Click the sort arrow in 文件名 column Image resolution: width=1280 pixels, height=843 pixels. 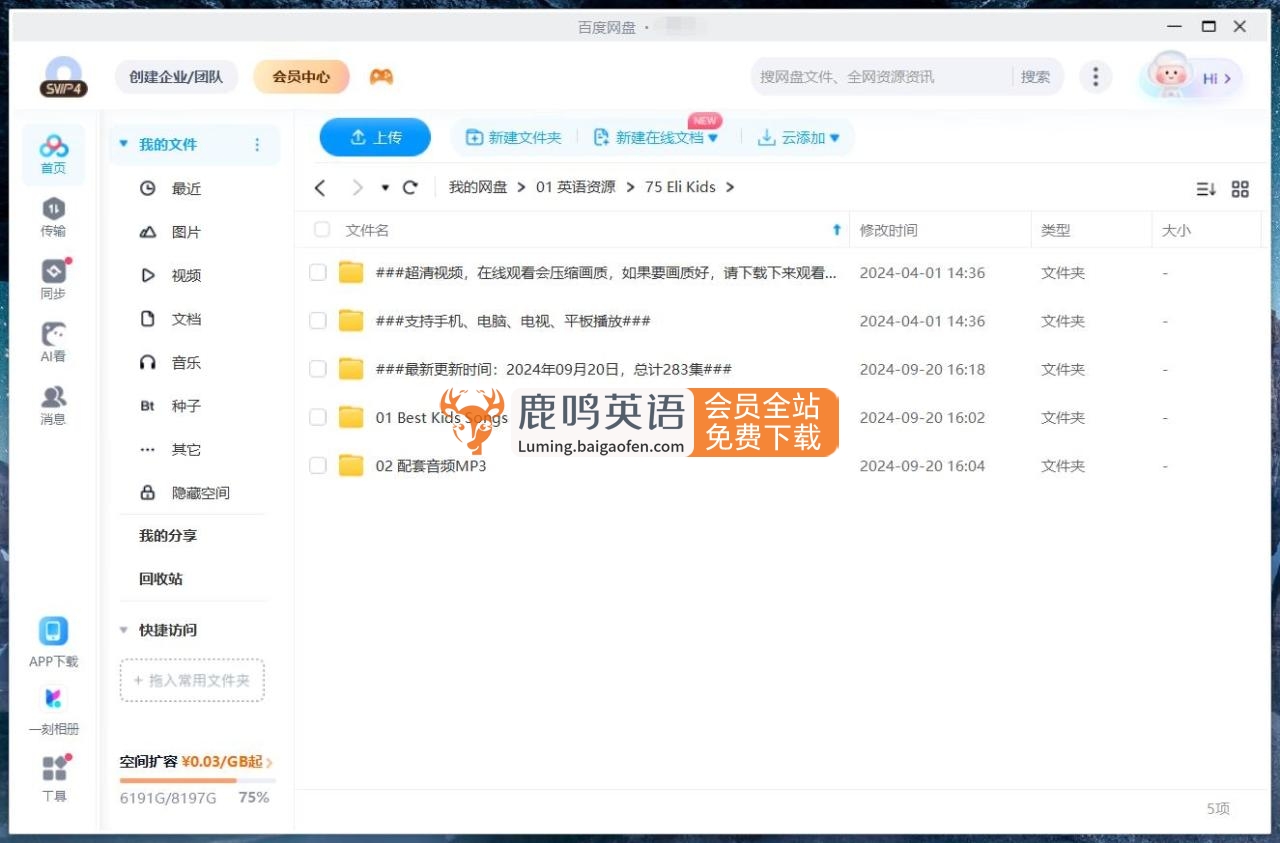point(837,230)
